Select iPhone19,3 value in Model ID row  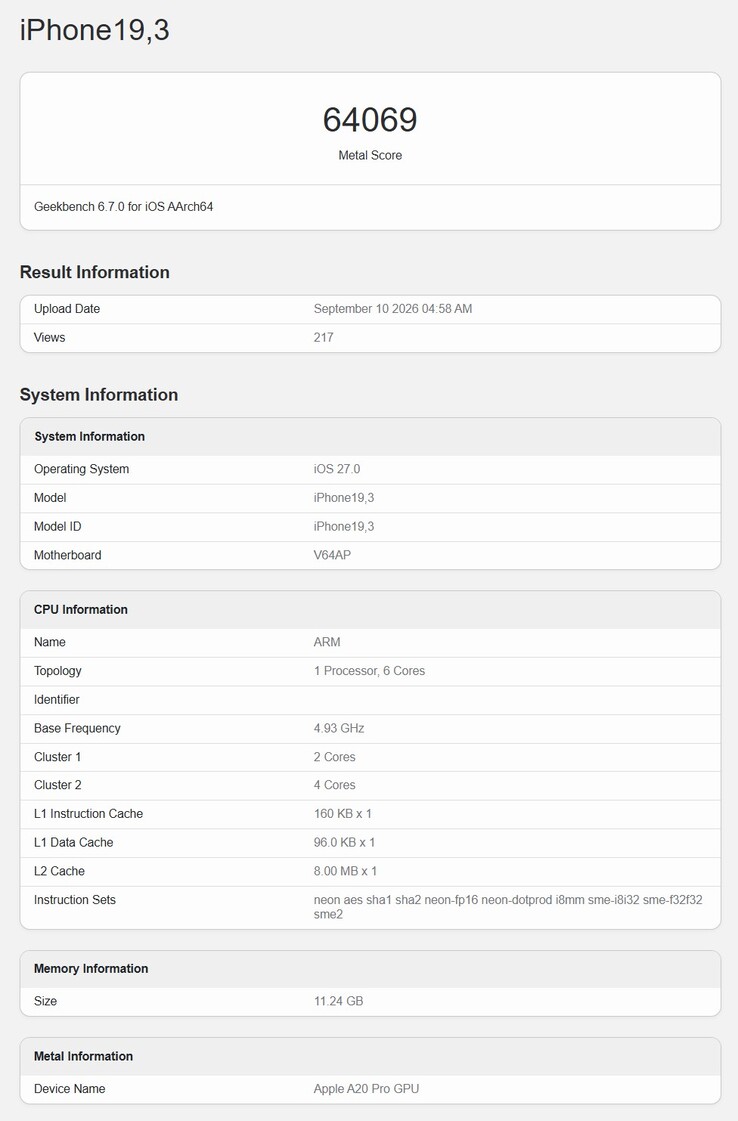click(x=344, y=526)
